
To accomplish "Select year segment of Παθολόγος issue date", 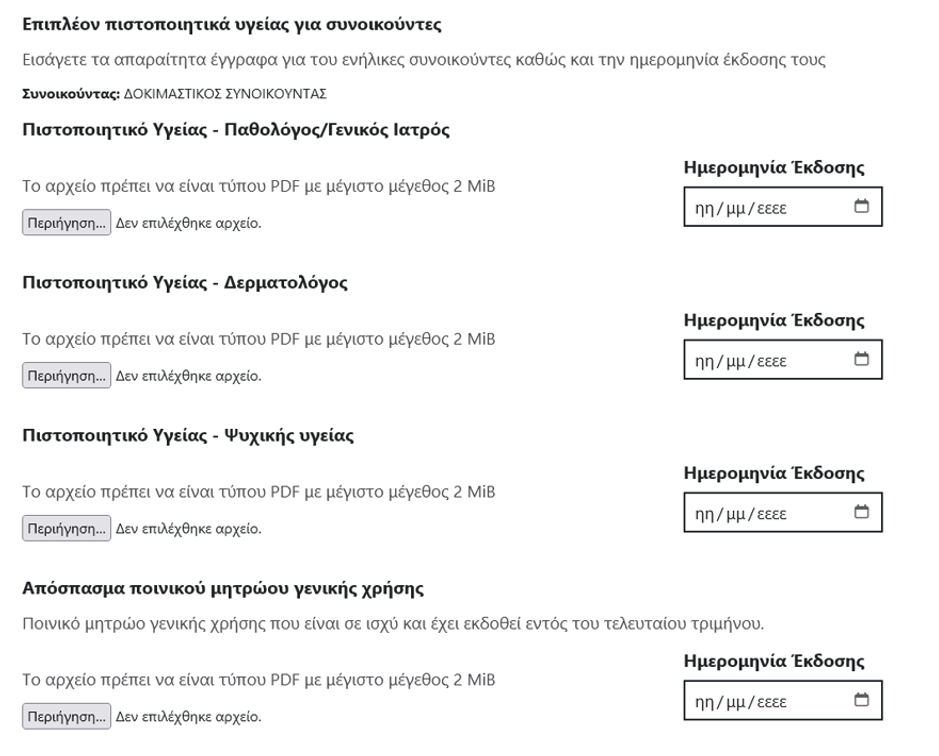I will 772,209.
